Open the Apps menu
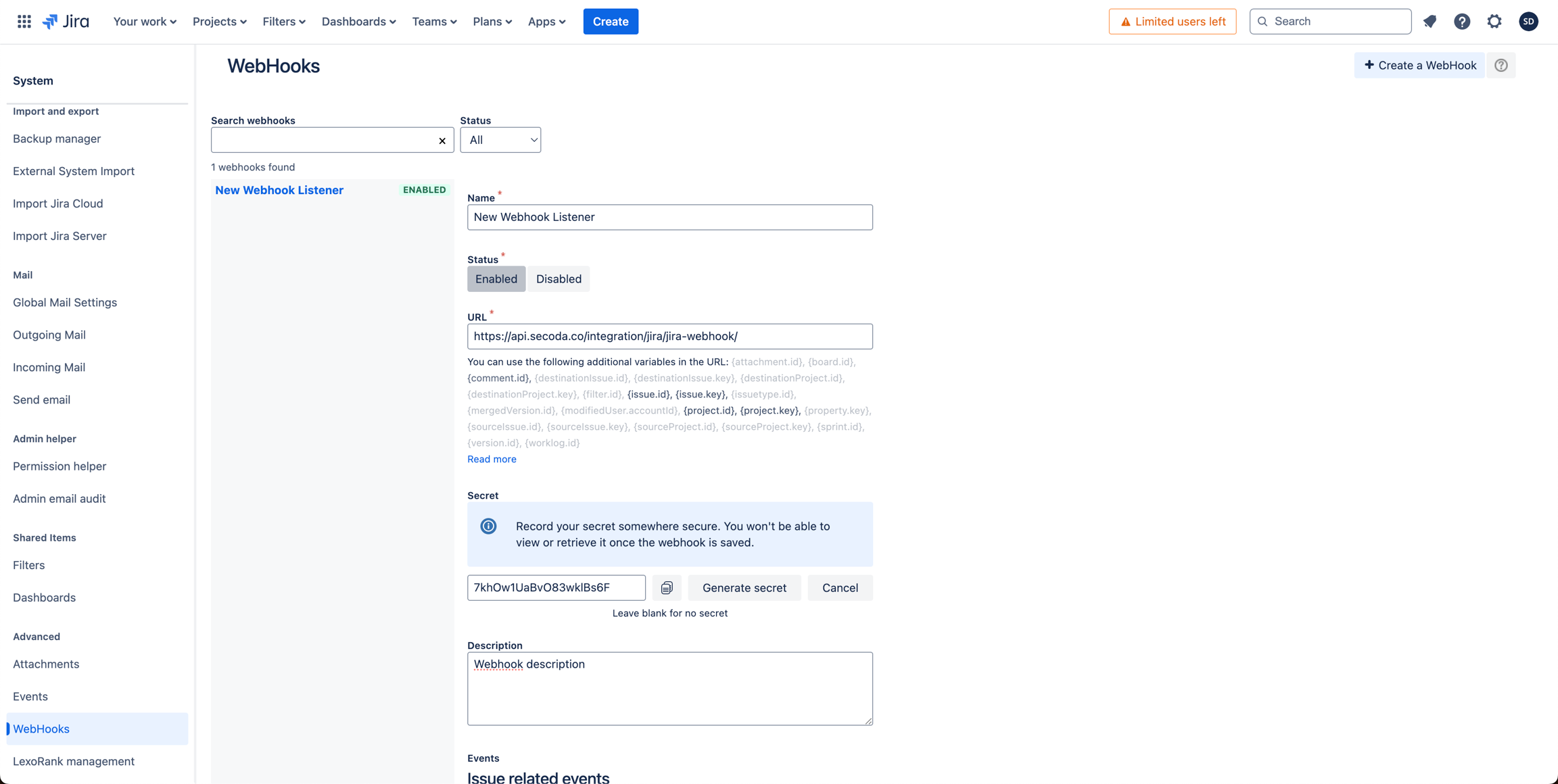 click(x=546, y=22)
